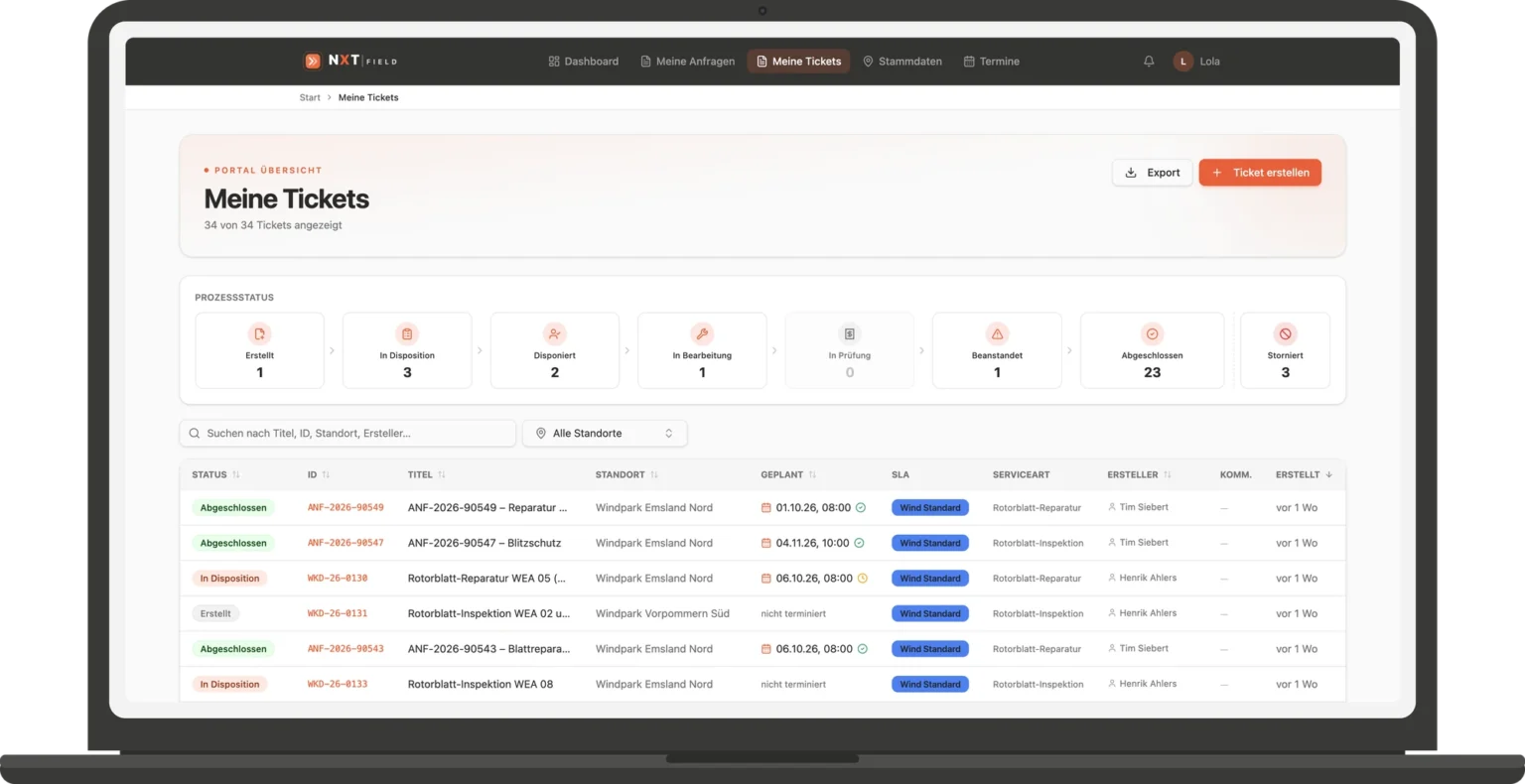
Task: Click Windpark Vorpommern Süd location cell
Action: [x=662, y=614]
